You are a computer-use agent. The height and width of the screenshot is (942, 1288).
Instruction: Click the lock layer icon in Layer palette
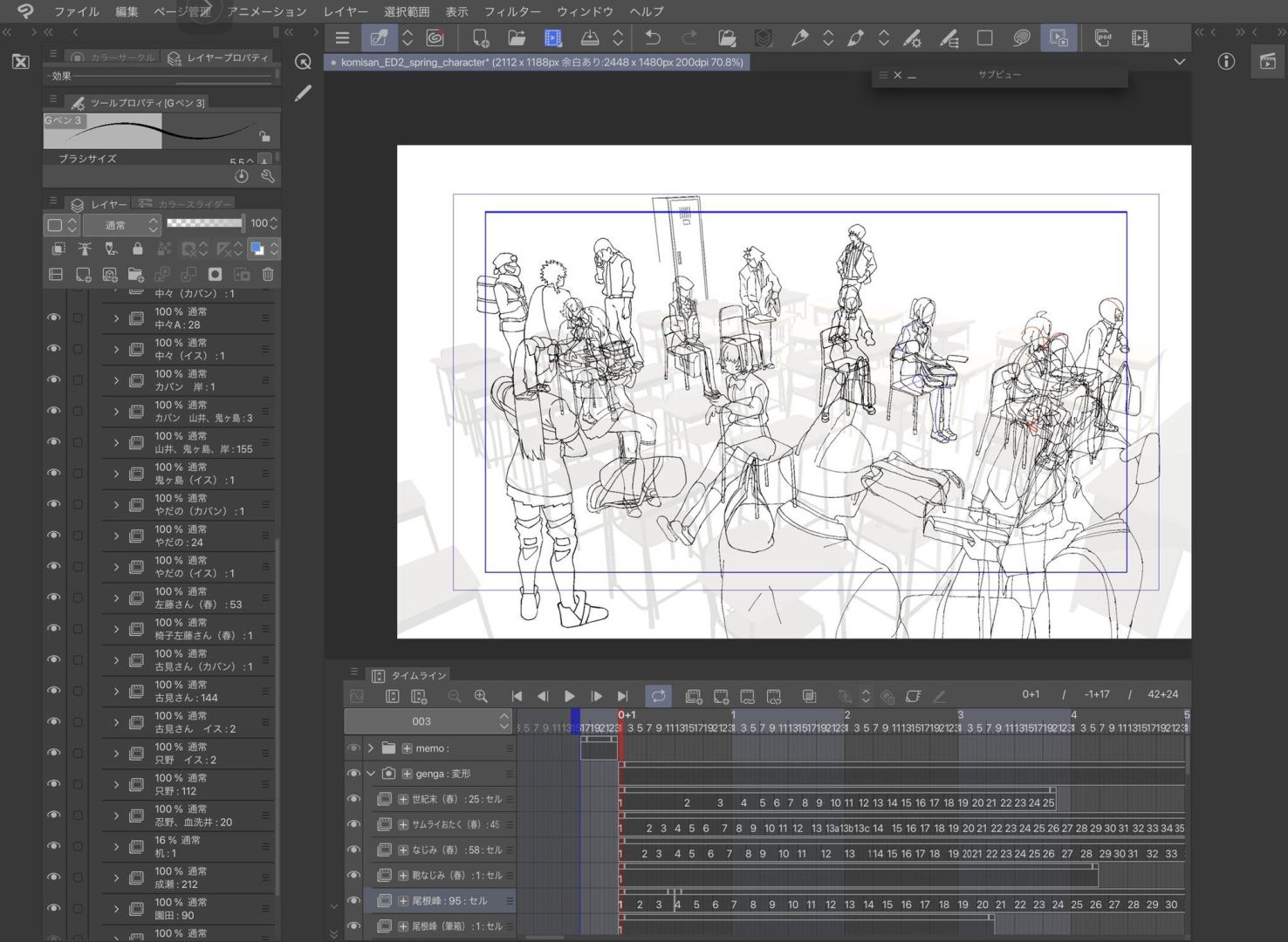tap(137, 249)
